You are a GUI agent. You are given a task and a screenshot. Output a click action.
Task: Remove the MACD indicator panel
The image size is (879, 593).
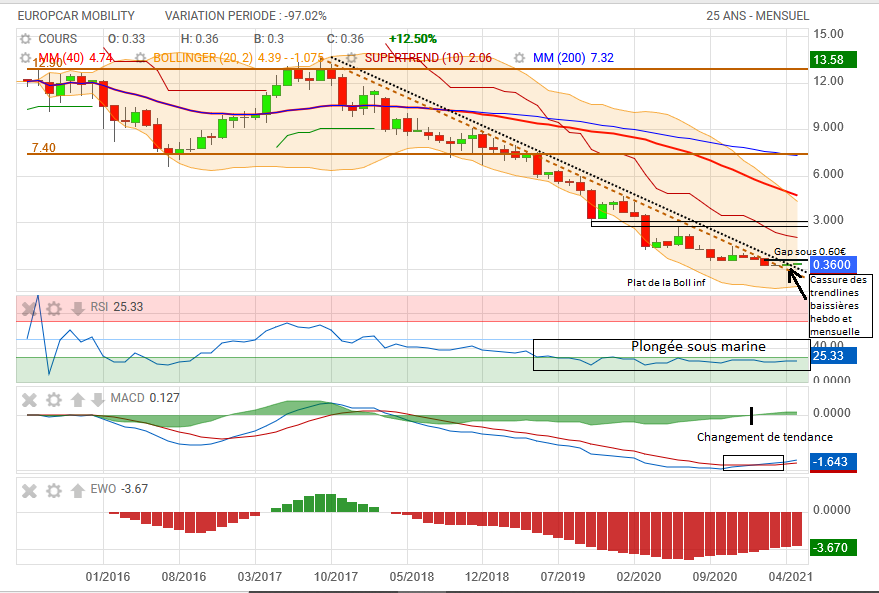pos(30,399)
